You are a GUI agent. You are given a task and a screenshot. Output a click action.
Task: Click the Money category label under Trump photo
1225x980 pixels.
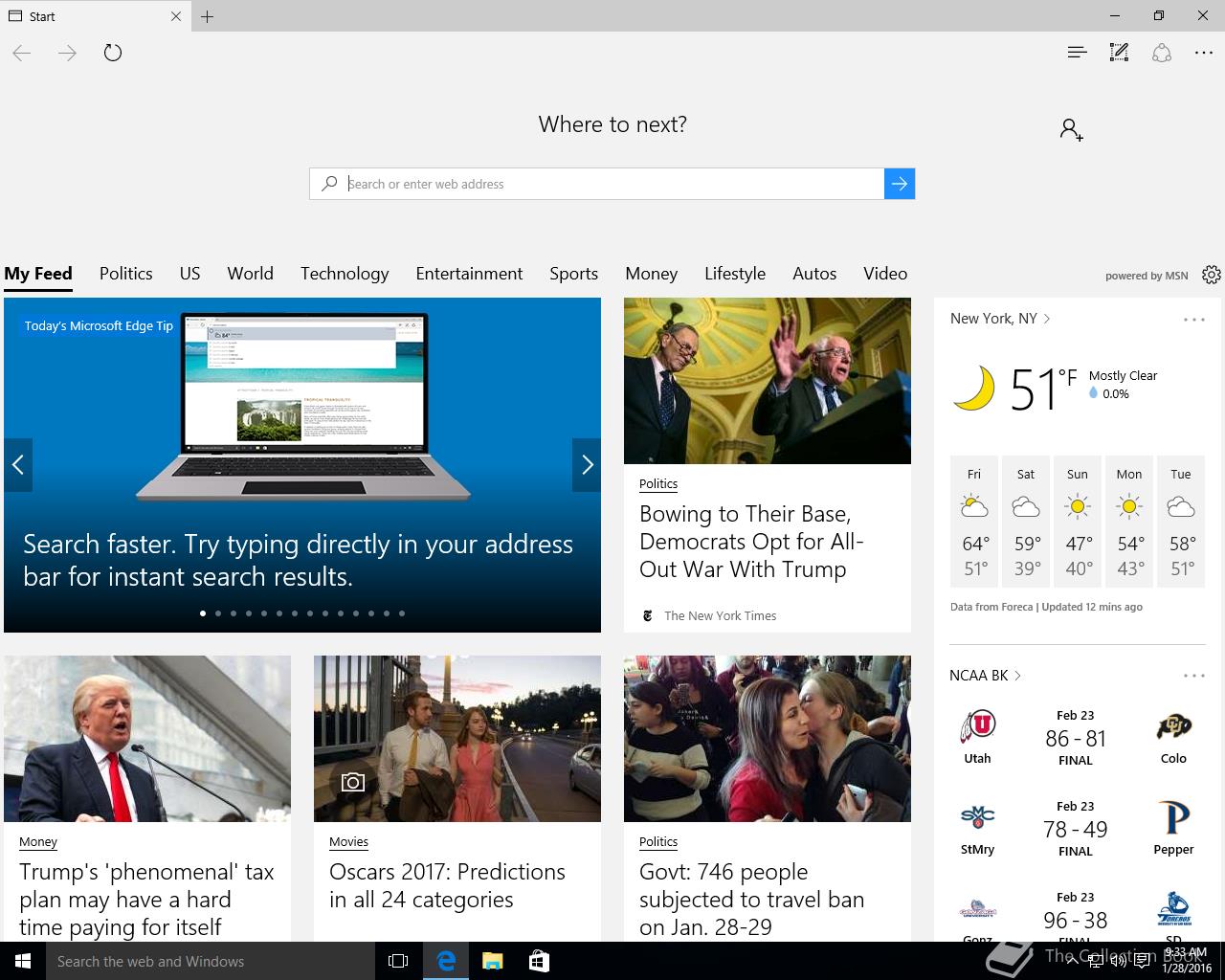[38, 842]
